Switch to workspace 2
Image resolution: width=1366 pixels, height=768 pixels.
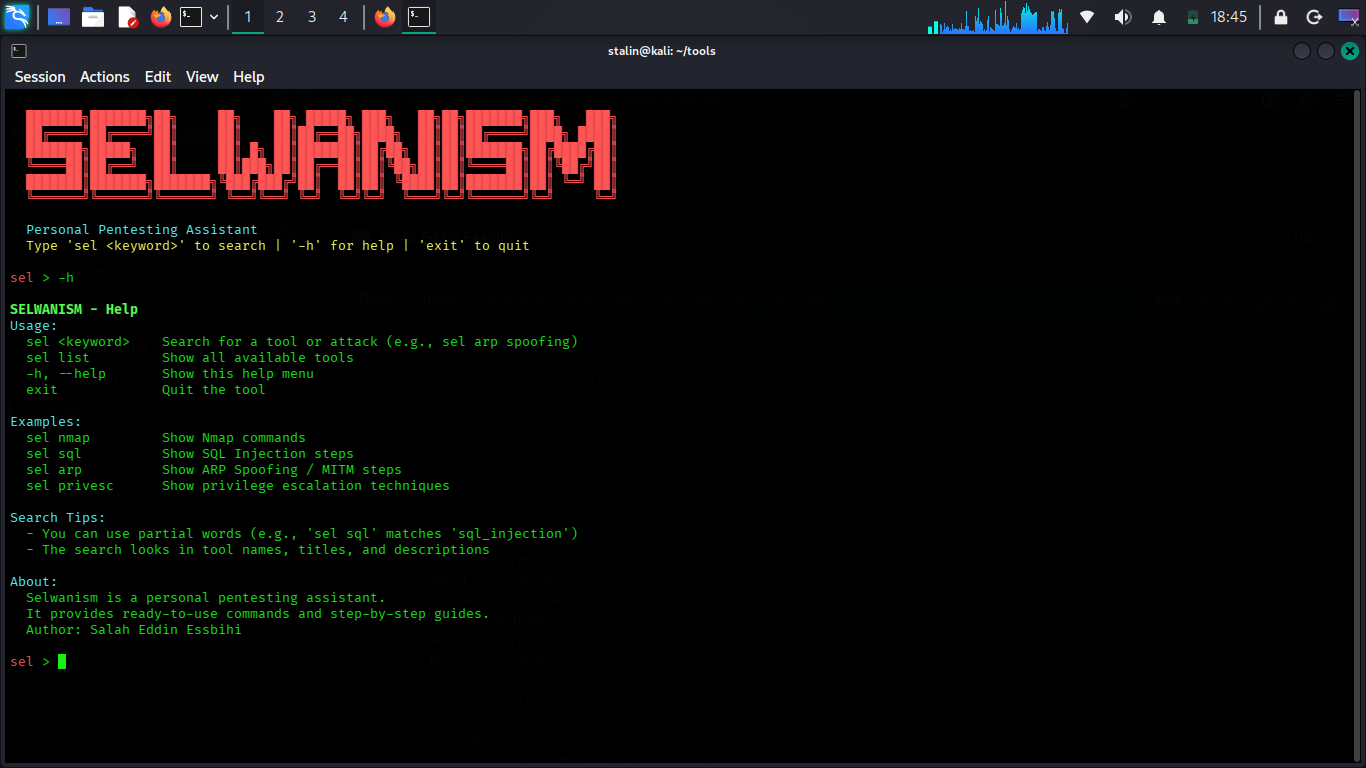tap(280, 17)
